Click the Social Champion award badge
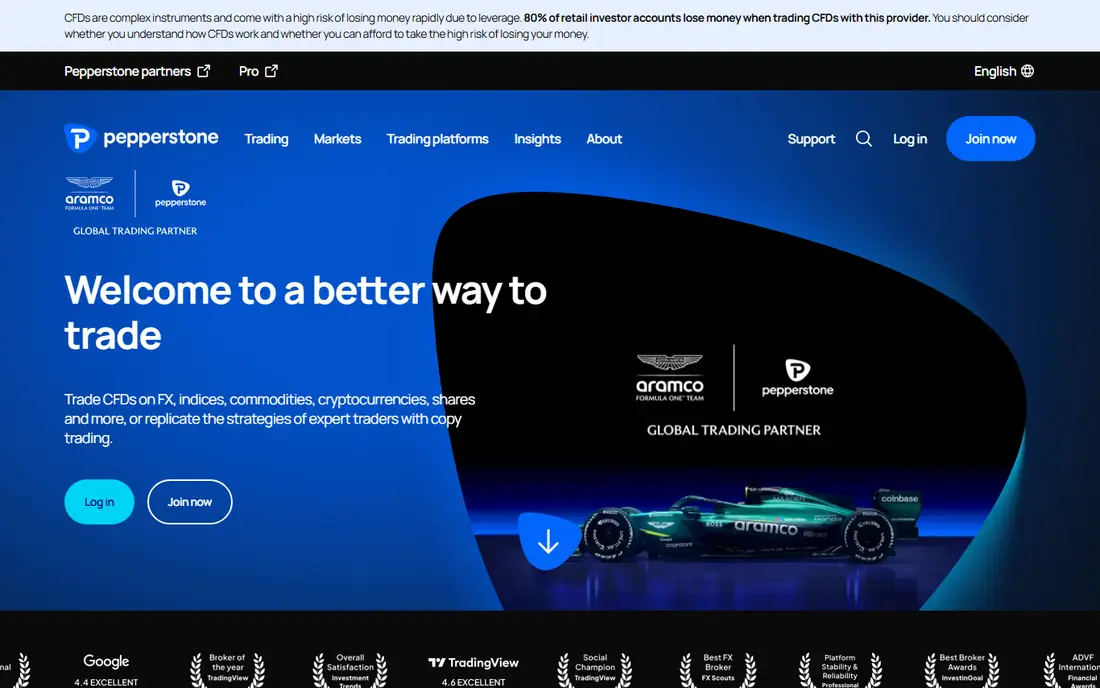1100x688 pixels. pos(595,669)
